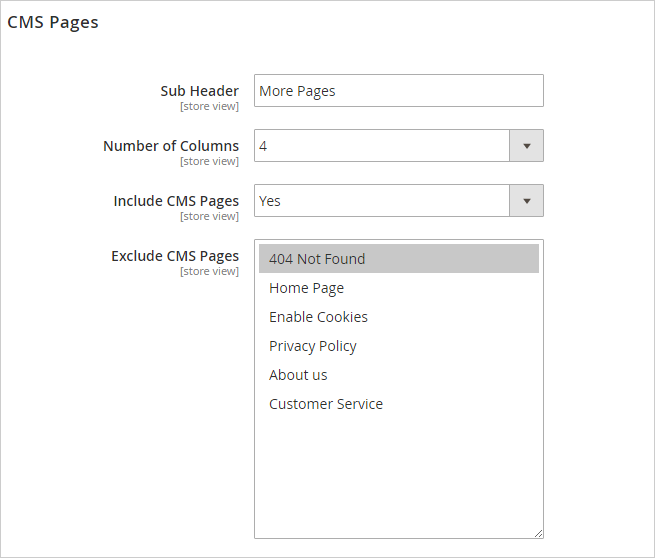Click store view scope under Exclude CMS Pages
This screenshot has height=558, width=655.
(209, 271)
